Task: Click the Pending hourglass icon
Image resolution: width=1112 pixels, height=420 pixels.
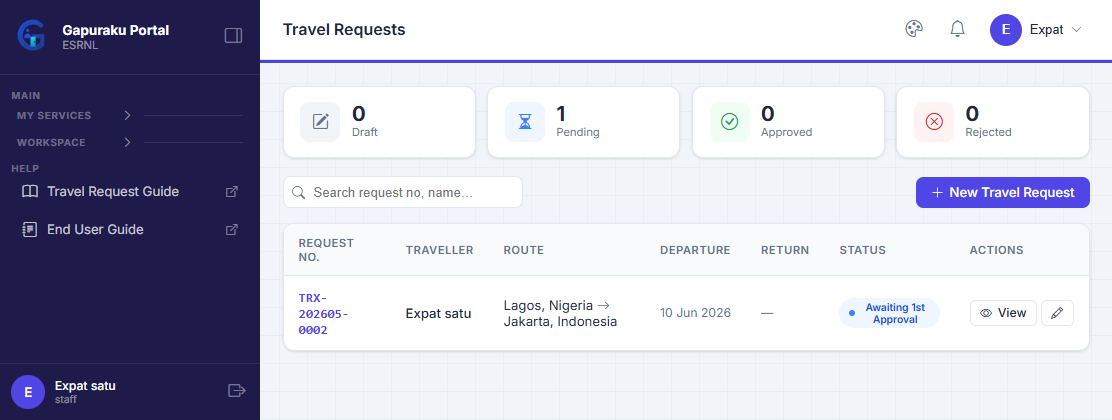Action: pos(525,122)
